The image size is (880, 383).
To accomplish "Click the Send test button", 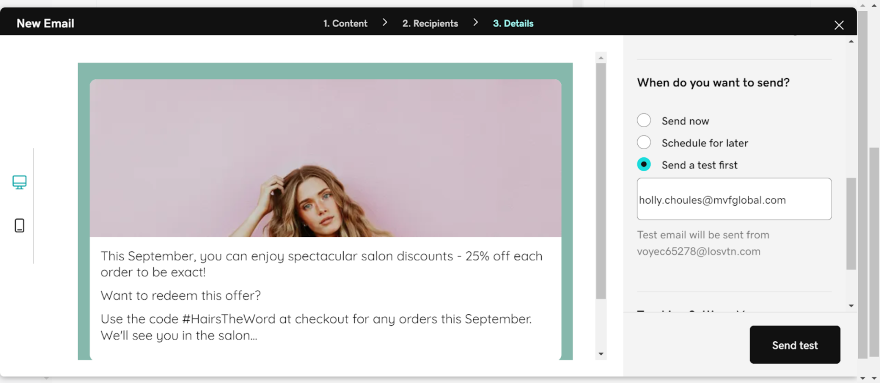I will (795, 345).
